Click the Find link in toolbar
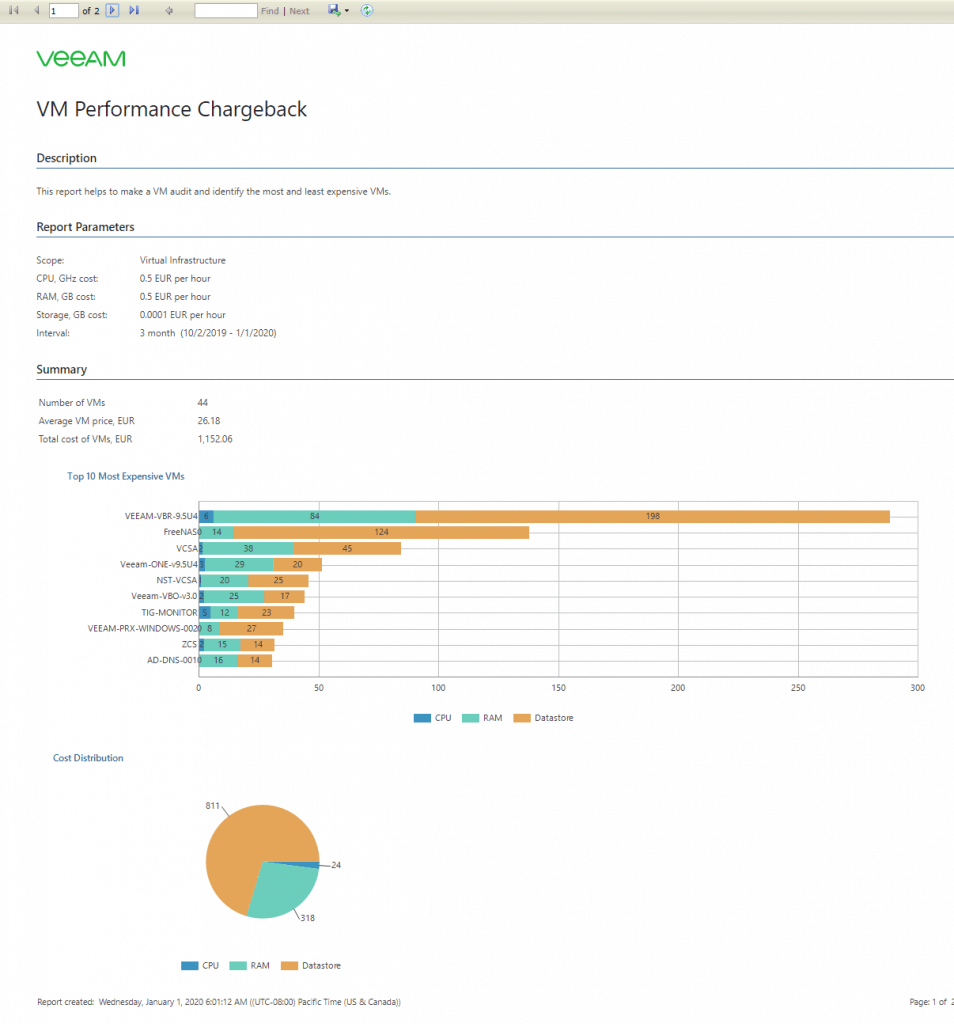The height and width of the screenshot is (1024, 954). point(270,11)
